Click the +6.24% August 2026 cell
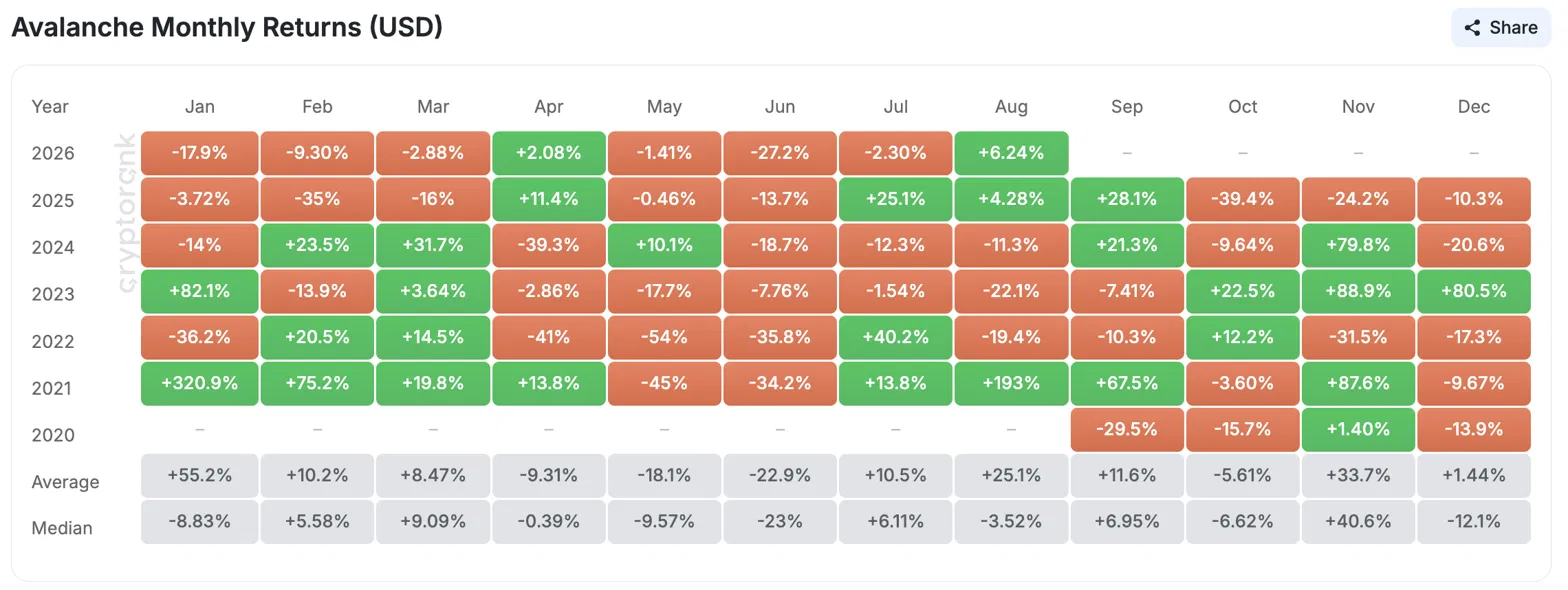1568x590 pixels. click(1012, 153)
